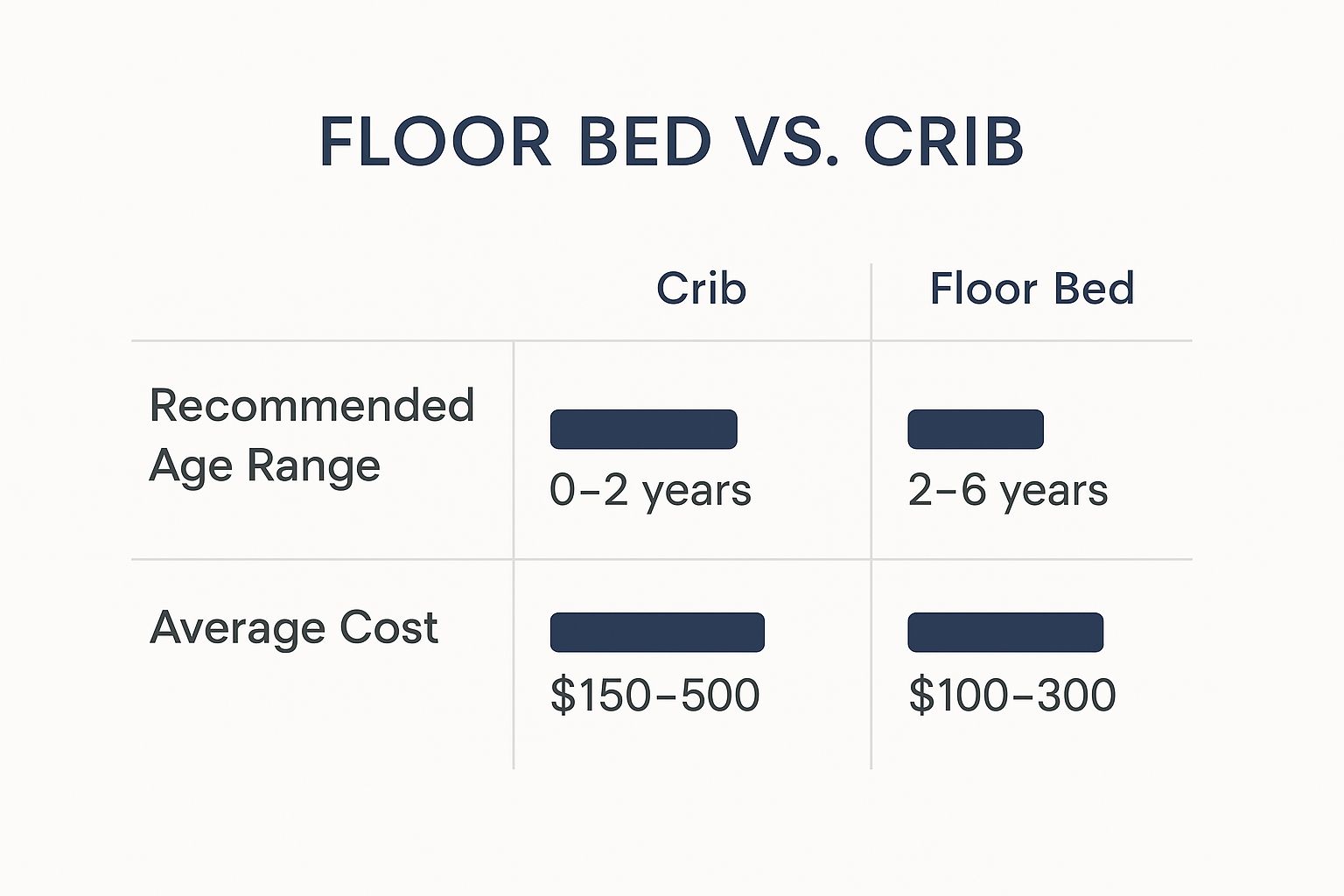Click the words Age Range in row label

265,465
